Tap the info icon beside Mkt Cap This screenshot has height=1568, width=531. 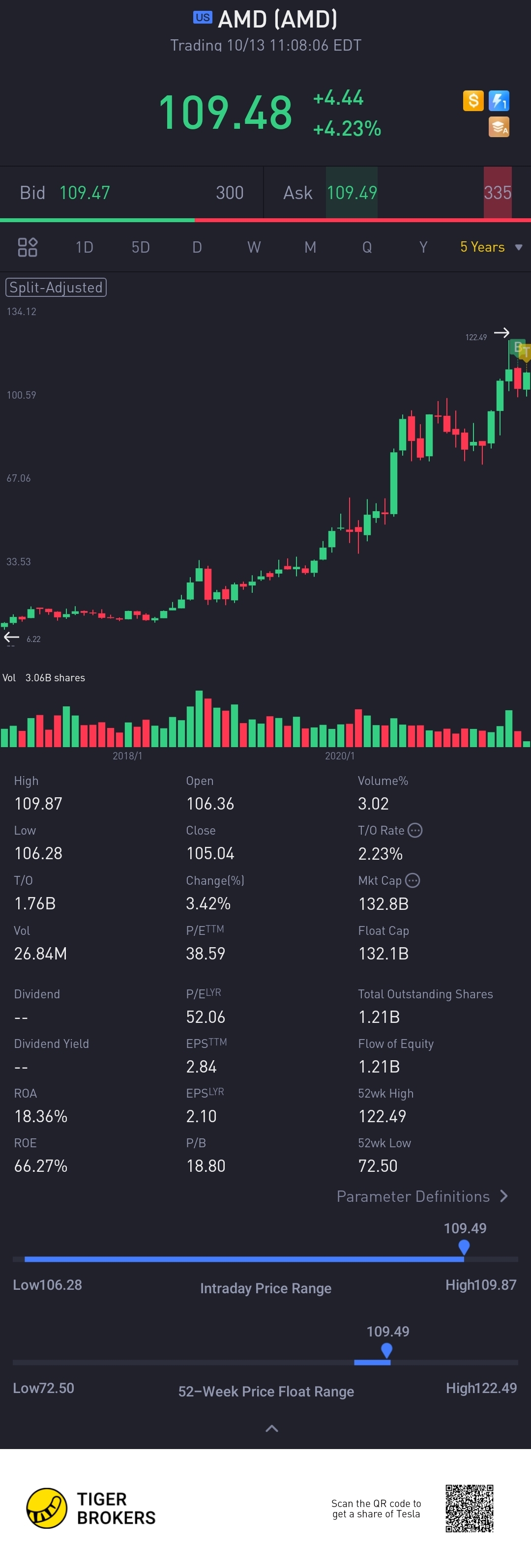[412, 880]
